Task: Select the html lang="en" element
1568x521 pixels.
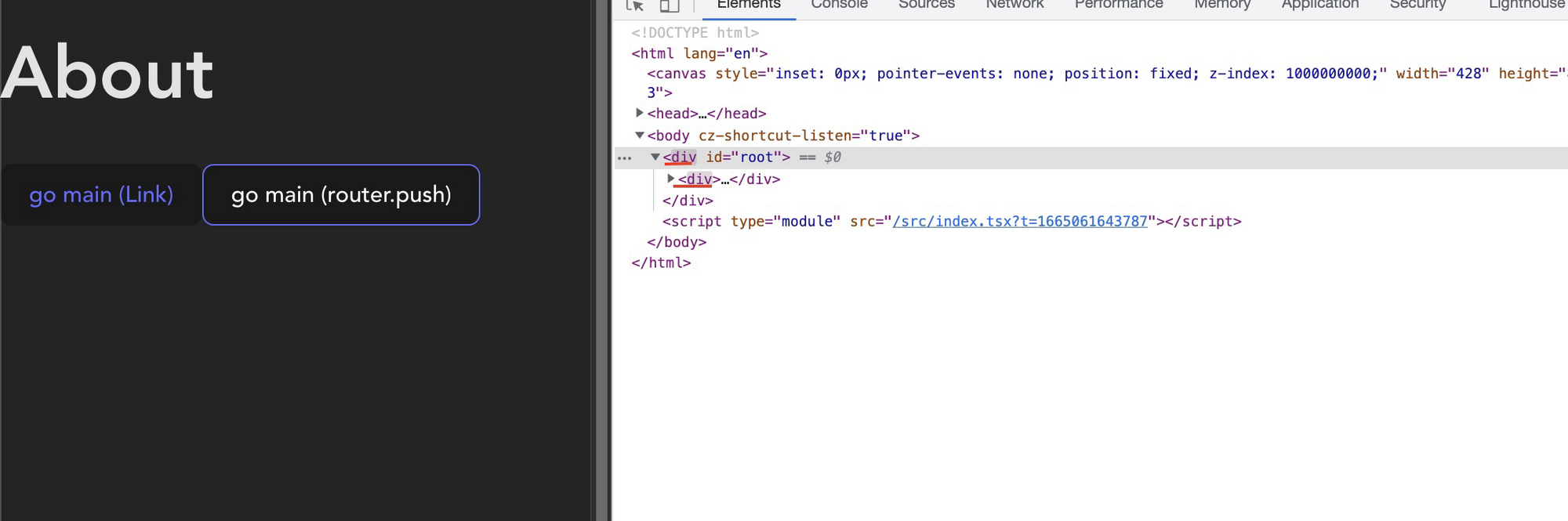Action: click(x=699, y=53)
